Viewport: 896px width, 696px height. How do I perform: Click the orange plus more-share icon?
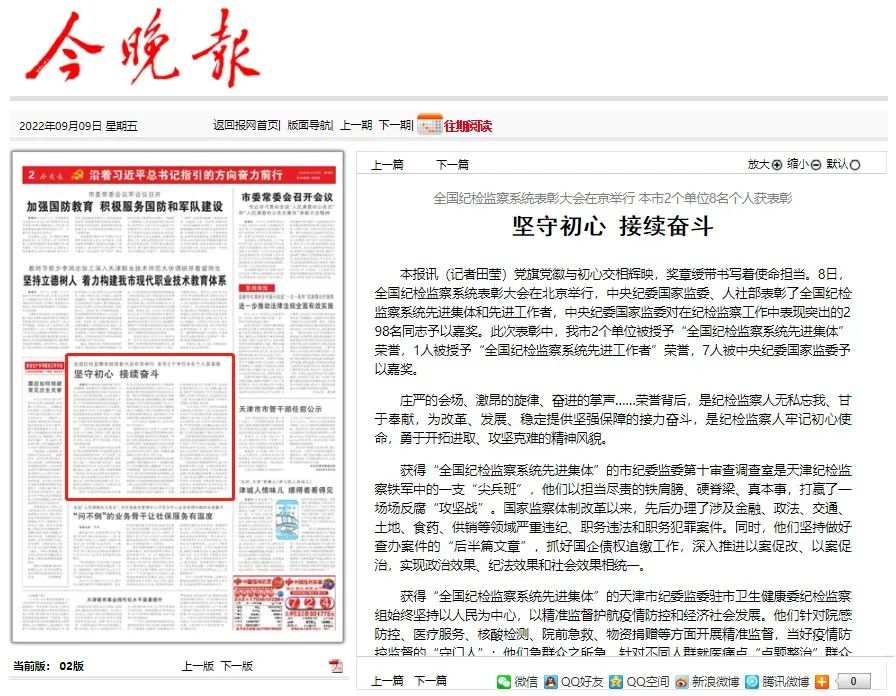click(x=822, y=681)
